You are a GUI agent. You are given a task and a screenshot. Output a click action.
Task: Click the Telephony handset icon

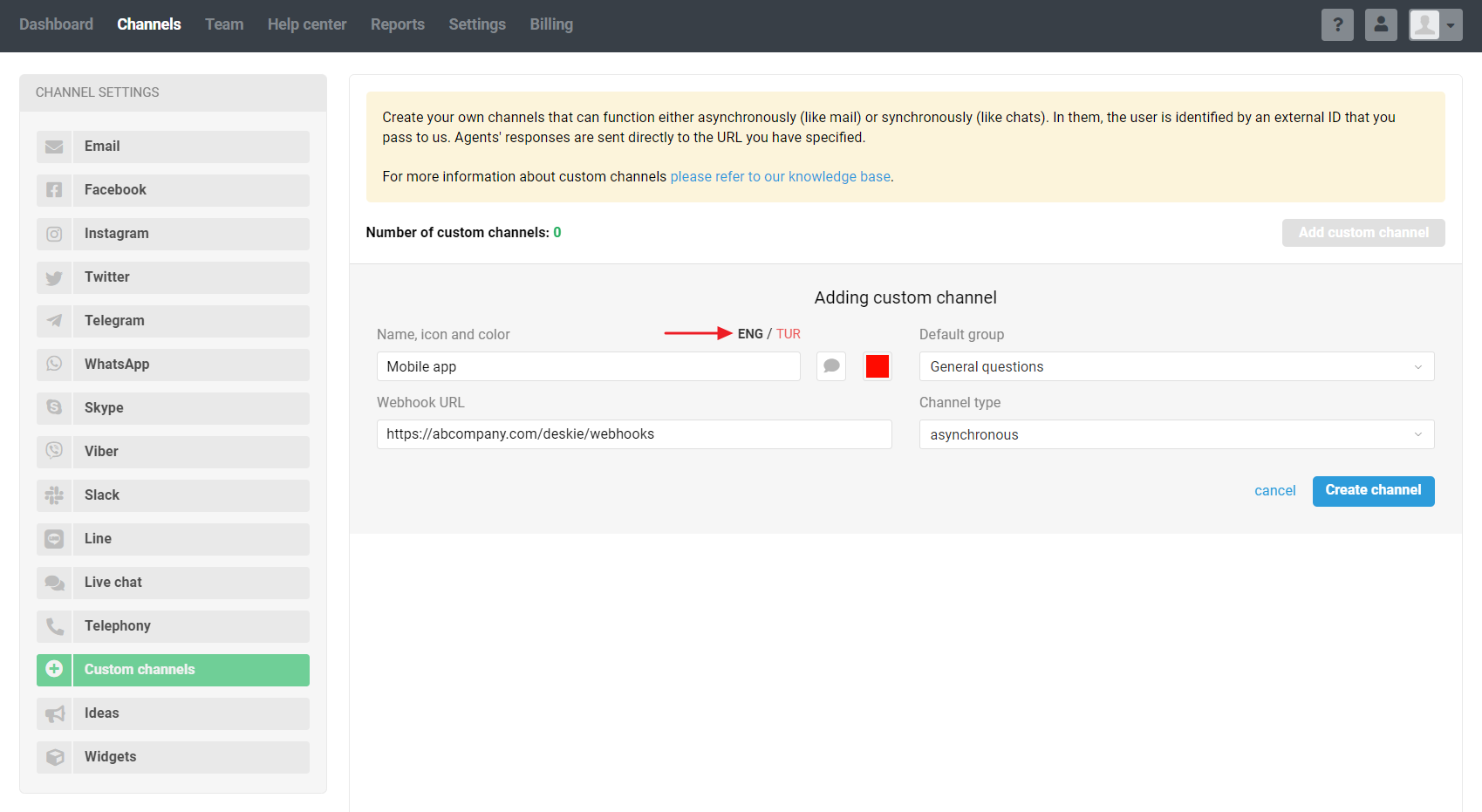tap(54, 626)
